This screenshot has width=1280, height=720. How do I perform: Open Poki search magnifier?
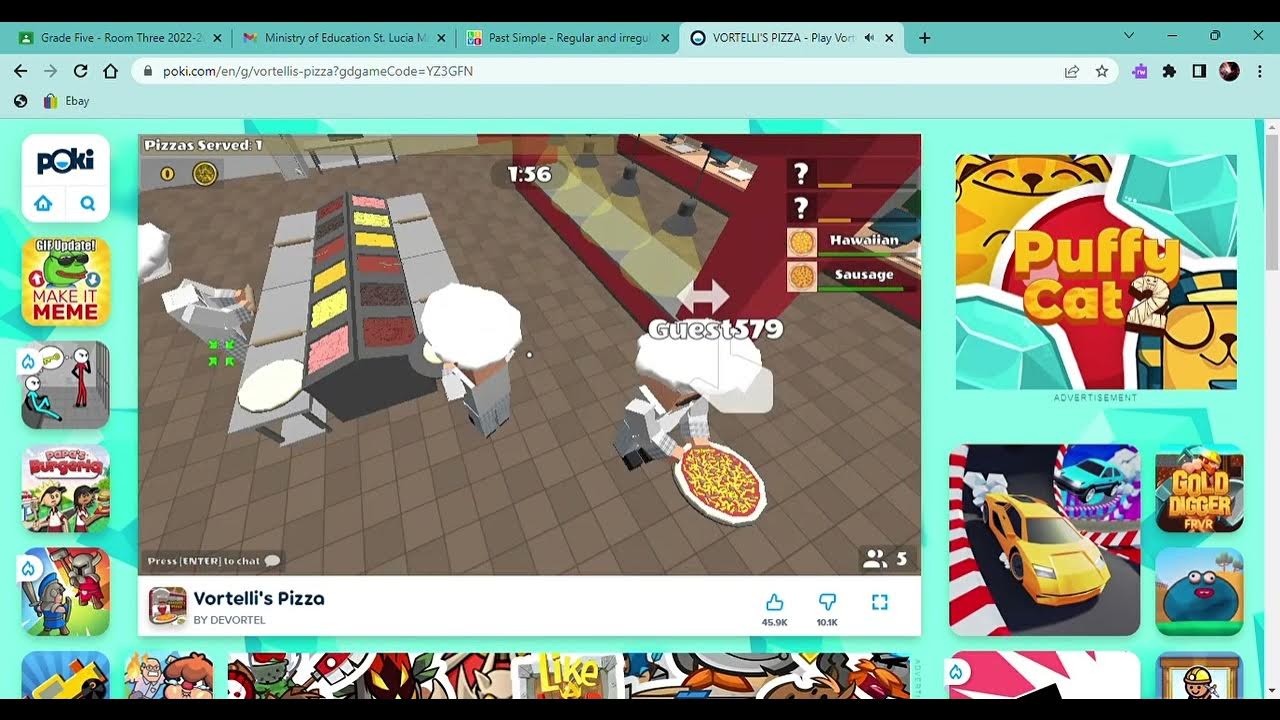point(88,204)
